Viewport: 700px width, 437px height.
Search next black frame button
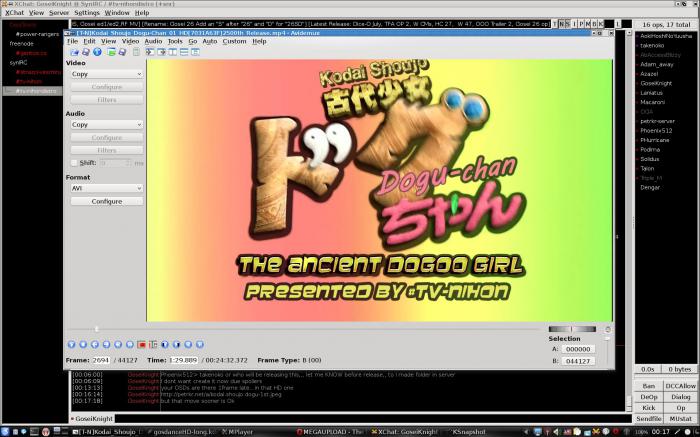coord(176,344)
